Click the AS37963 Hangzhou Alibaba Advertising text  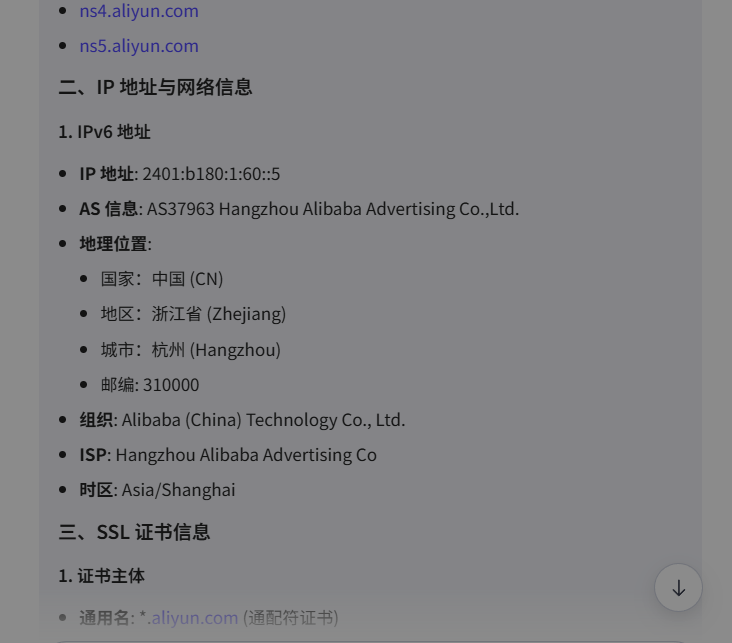click(333, 209)
